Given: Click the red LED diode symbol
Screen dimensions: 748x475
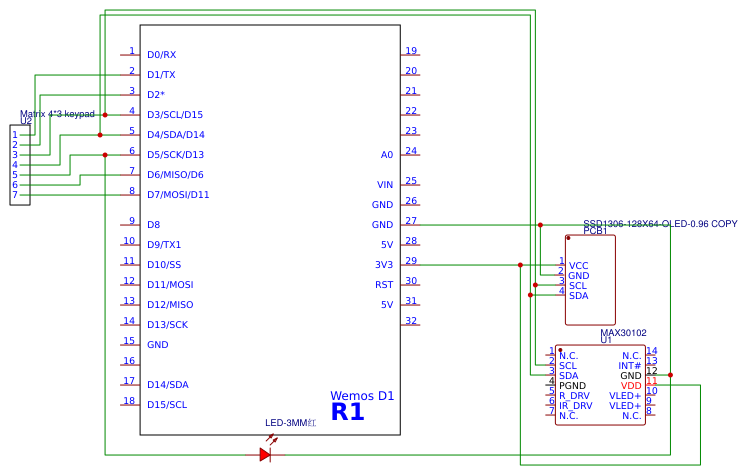Looking at the screenshot, I should [265, 454].
